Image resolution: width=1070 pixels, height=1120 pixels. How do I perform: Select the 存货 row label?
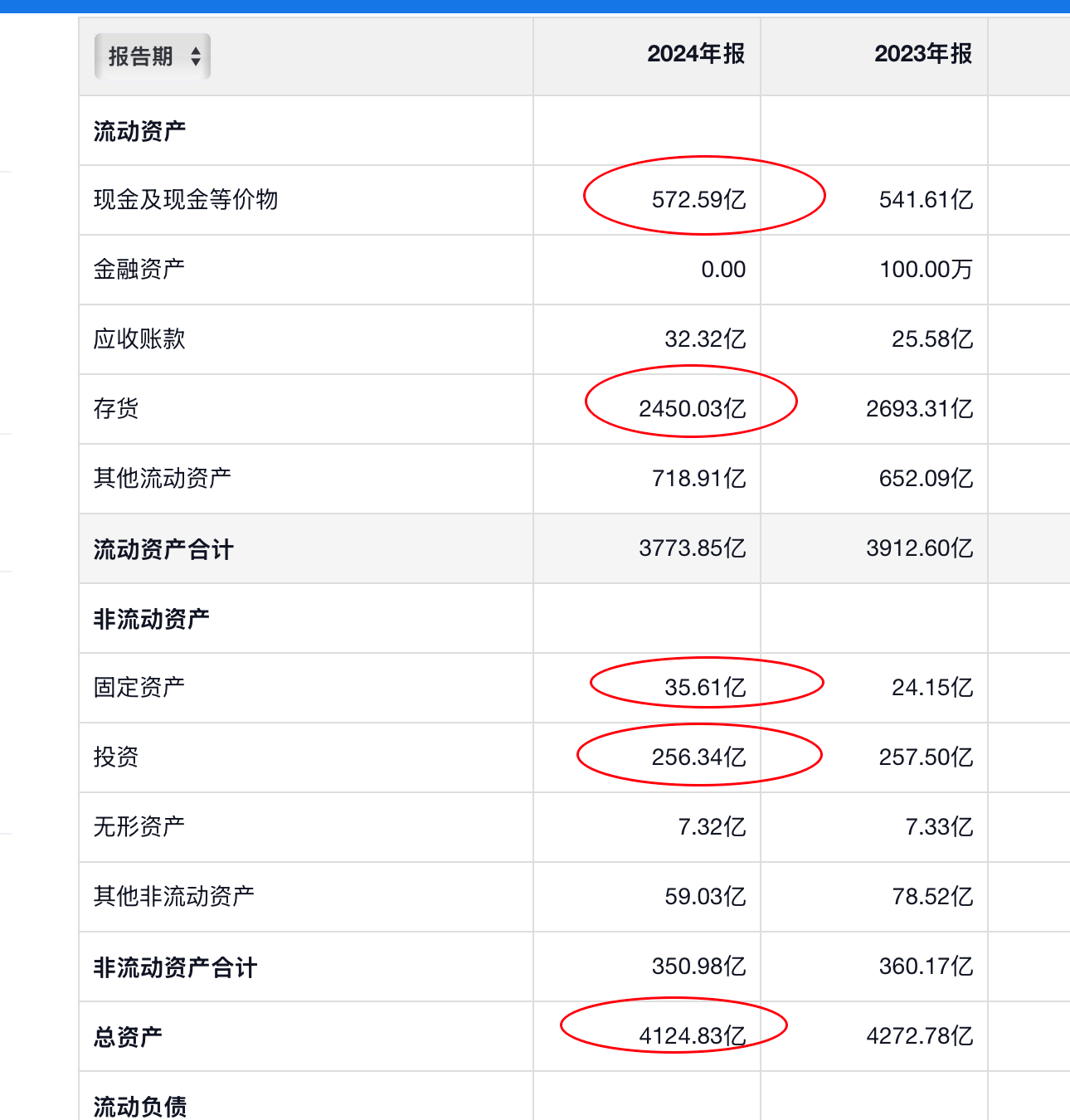click(116, 409)
